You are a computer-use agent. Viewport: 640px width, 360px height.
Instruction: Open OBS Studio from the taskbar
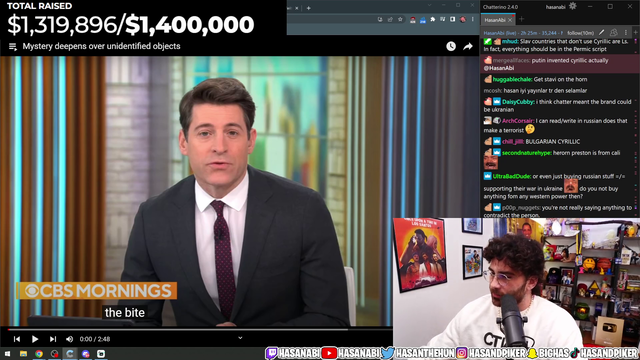click(54, 353)
